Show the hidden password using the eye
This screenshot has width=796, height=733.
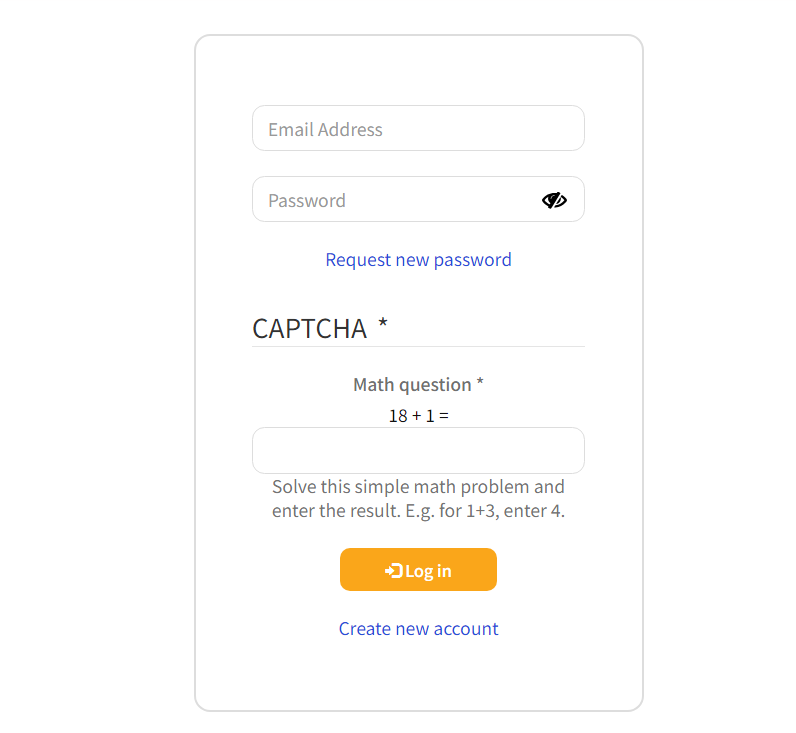tap(554, 200)
